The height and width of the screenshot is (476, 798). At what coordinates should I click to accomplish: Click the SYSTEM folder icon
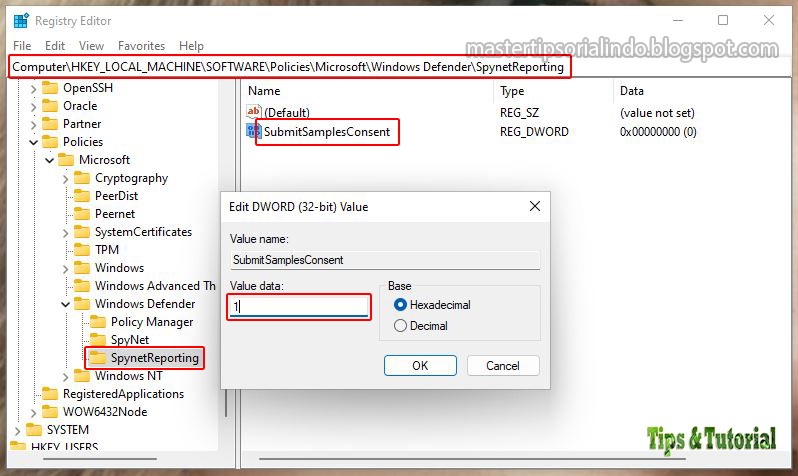[x=34, y=430]
